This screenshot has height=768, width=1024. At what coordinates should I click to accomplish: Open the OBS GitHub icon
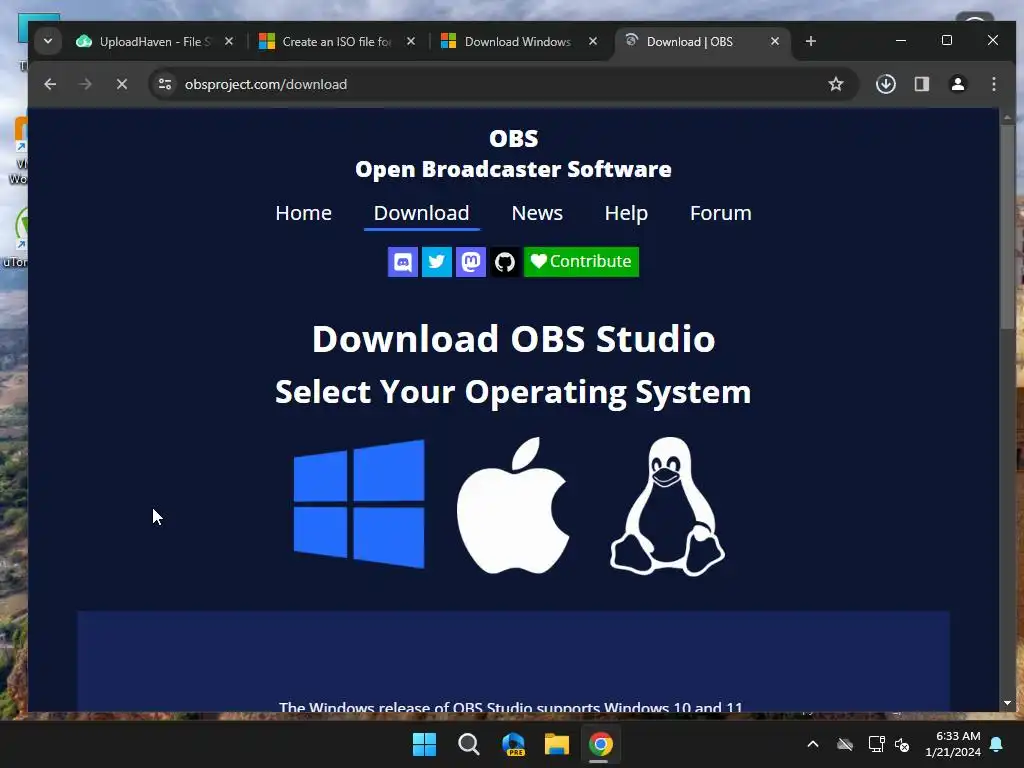[505, 262]
